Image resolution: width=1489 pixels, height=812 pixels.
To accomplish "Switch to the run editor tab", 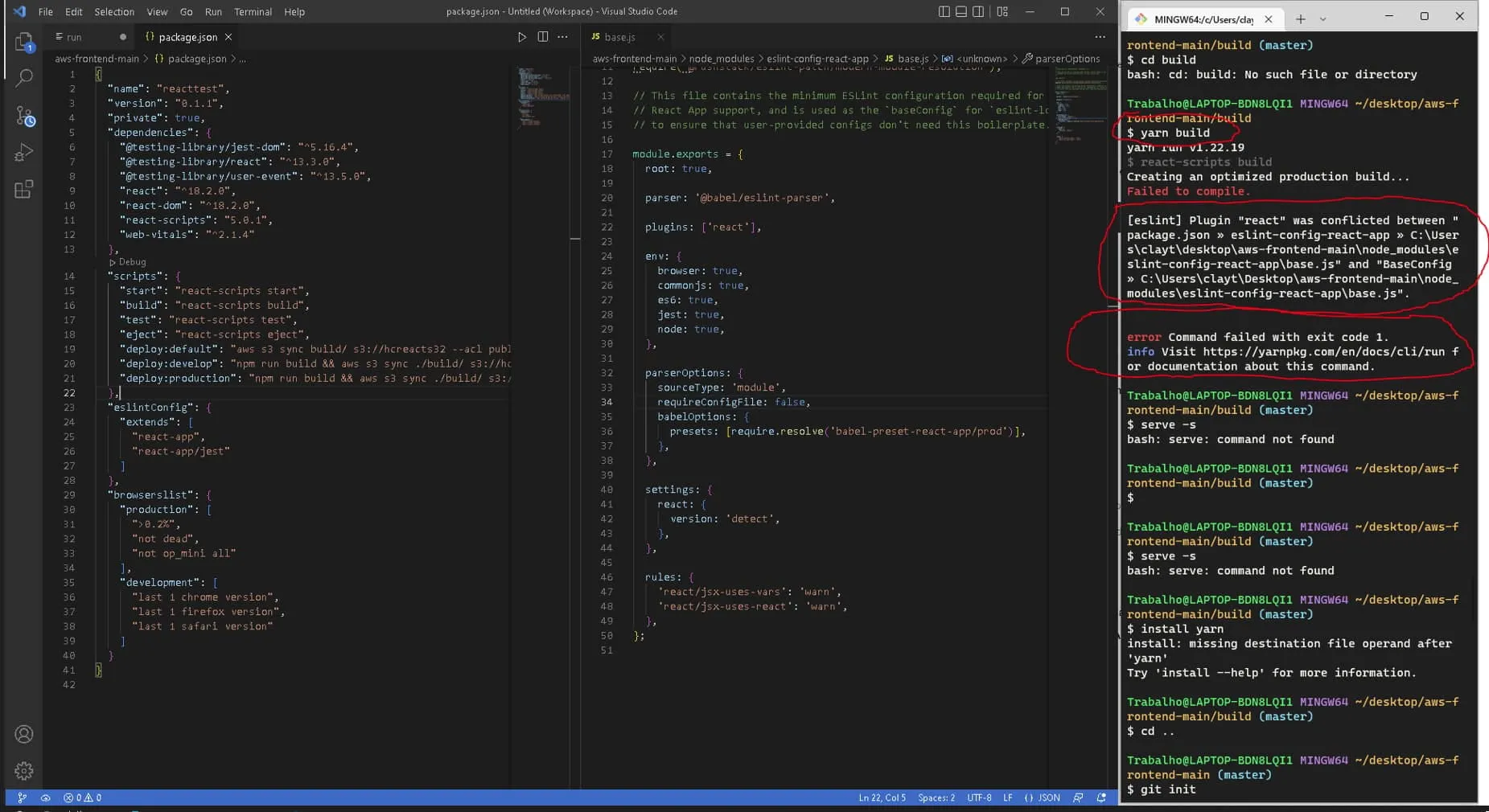I will pos(88,37).
